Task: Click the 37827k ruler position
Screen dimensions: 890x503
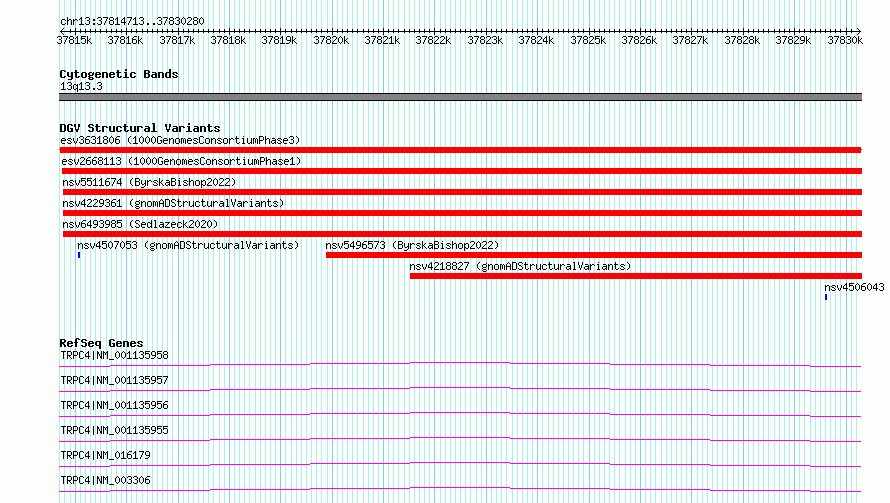Action: 690,40
